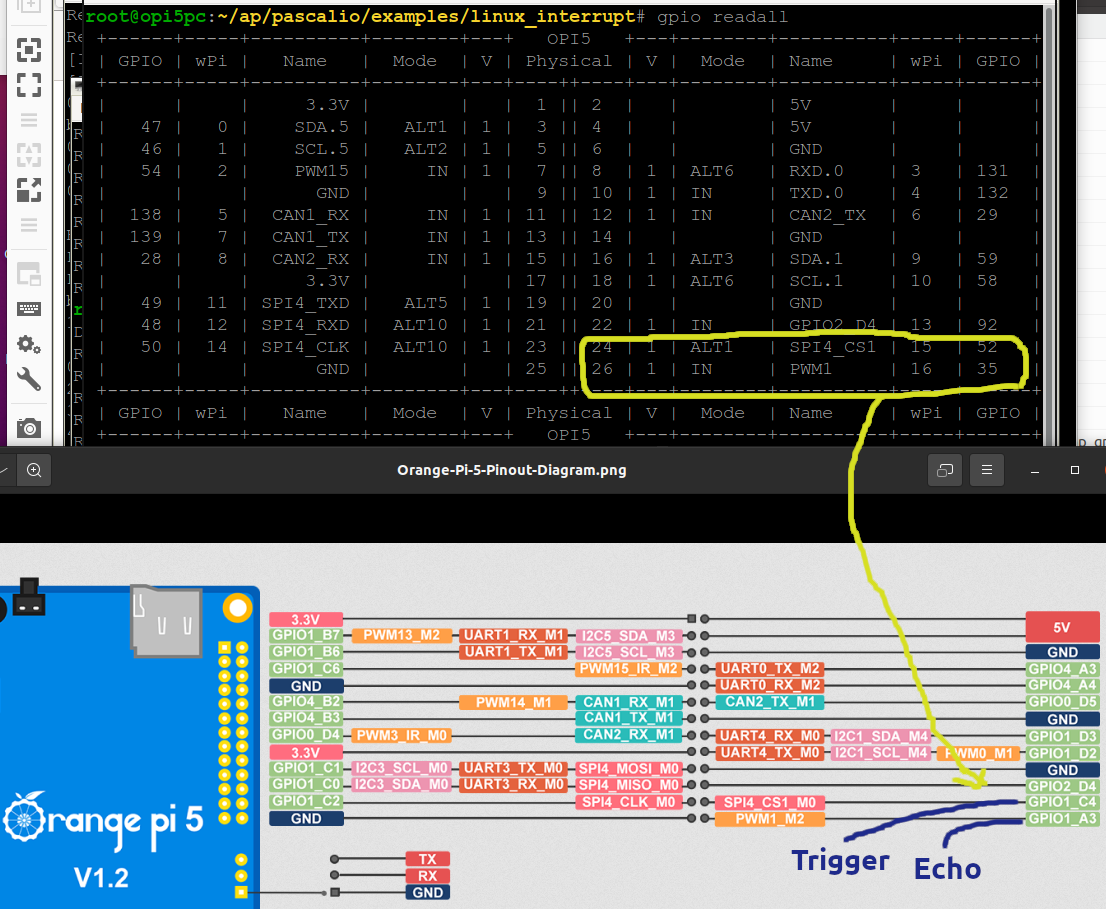Click the scaled mode icon in the sidebar

[29, 190]
